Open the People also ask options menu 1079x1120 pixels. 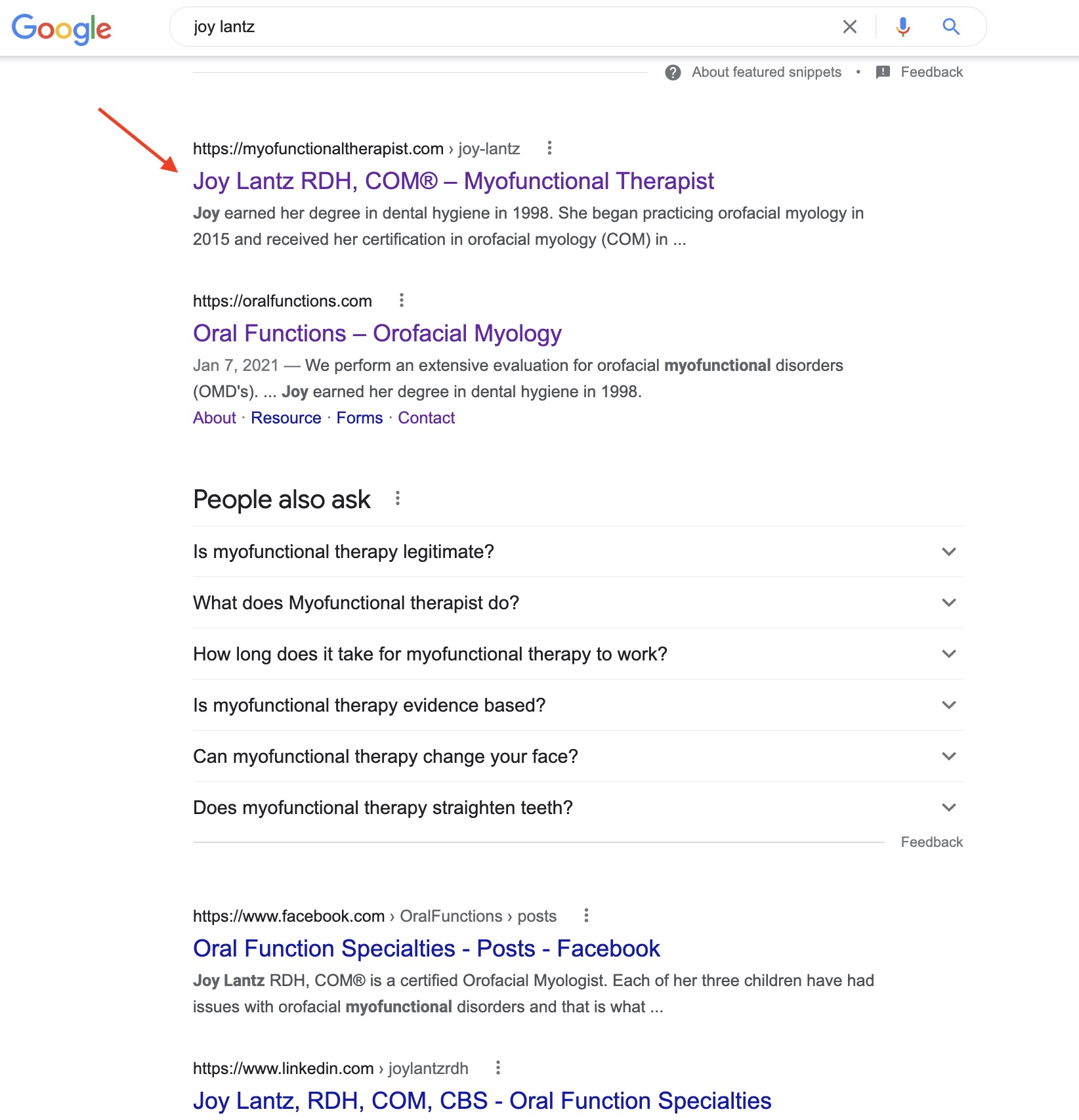click(x=397, y=499)
